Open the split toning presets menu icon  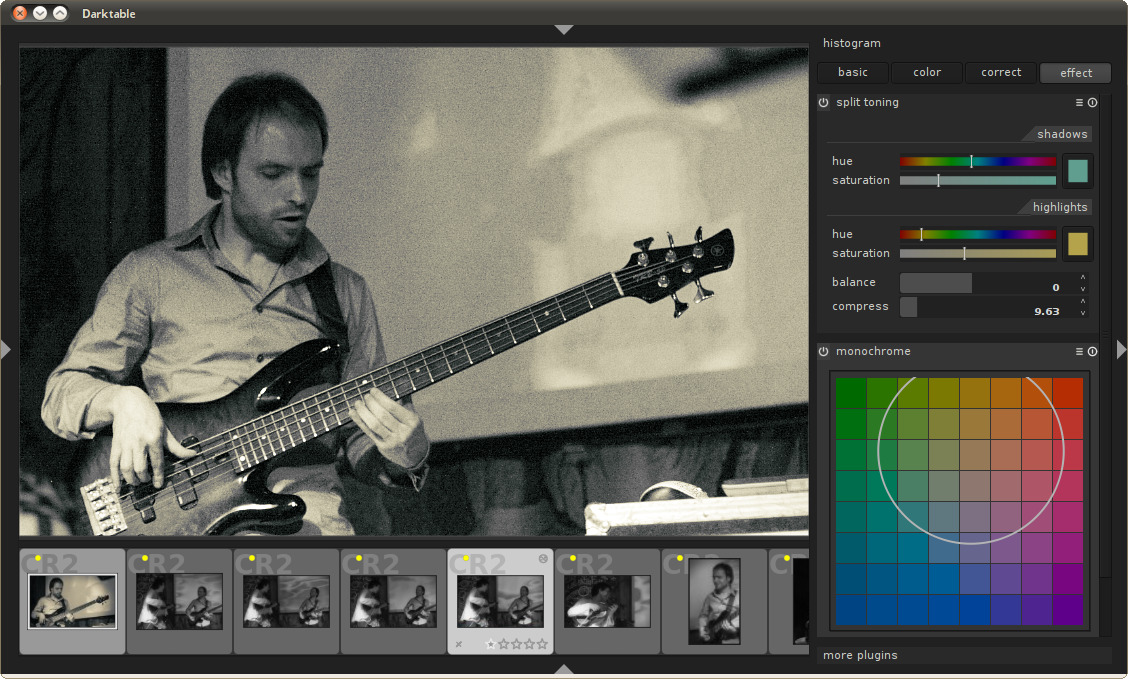pos(1079,102)
